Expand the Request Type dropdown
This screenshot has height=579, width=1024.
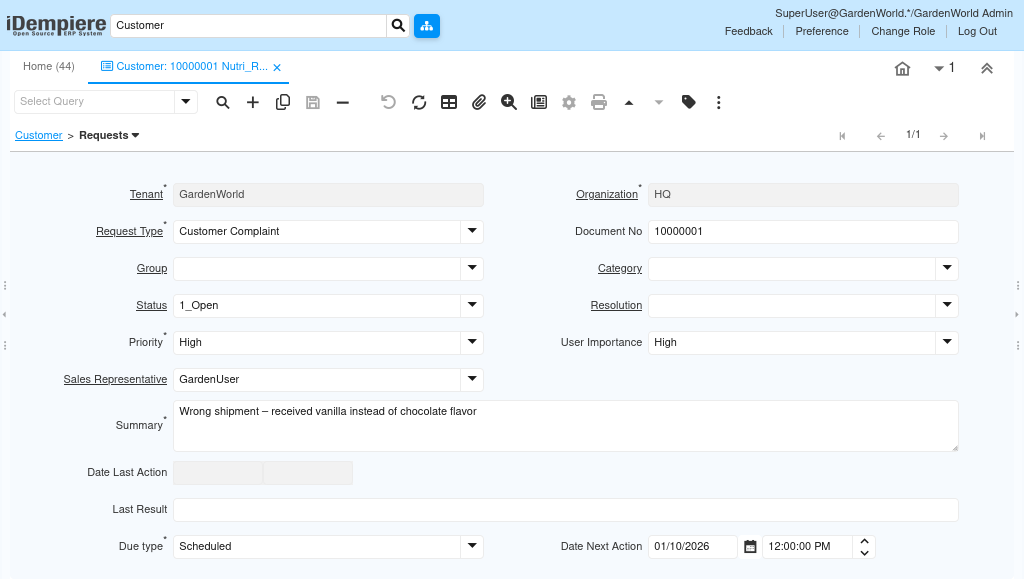pyautogui.click(x=472, y=231)
